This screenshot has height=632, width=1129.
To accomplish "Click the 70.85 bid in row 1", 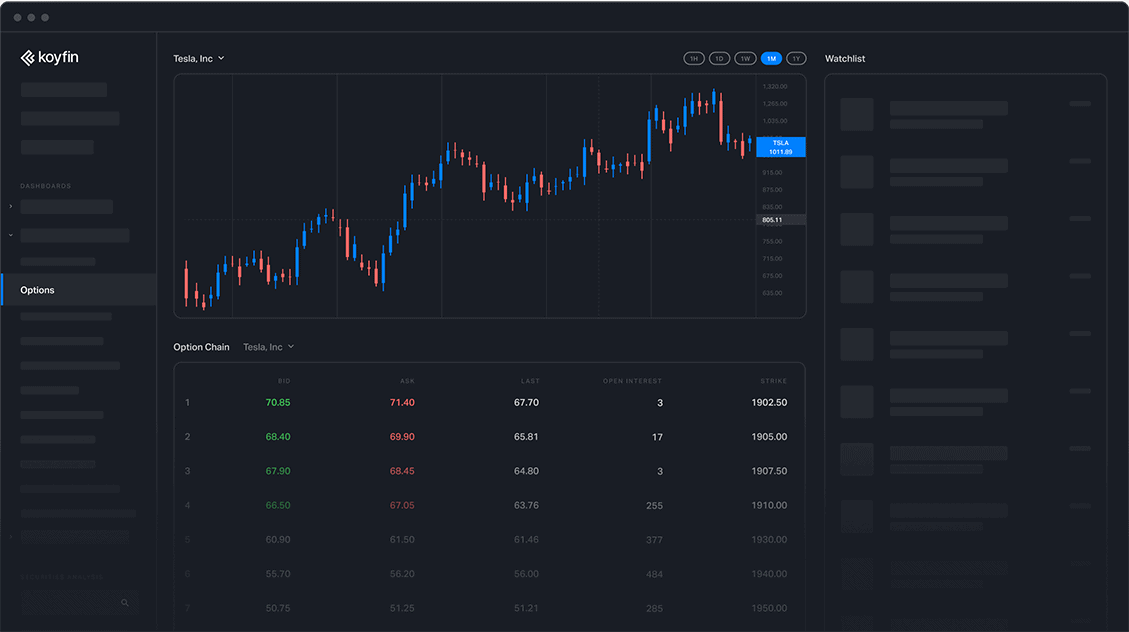I will (278, 403).
